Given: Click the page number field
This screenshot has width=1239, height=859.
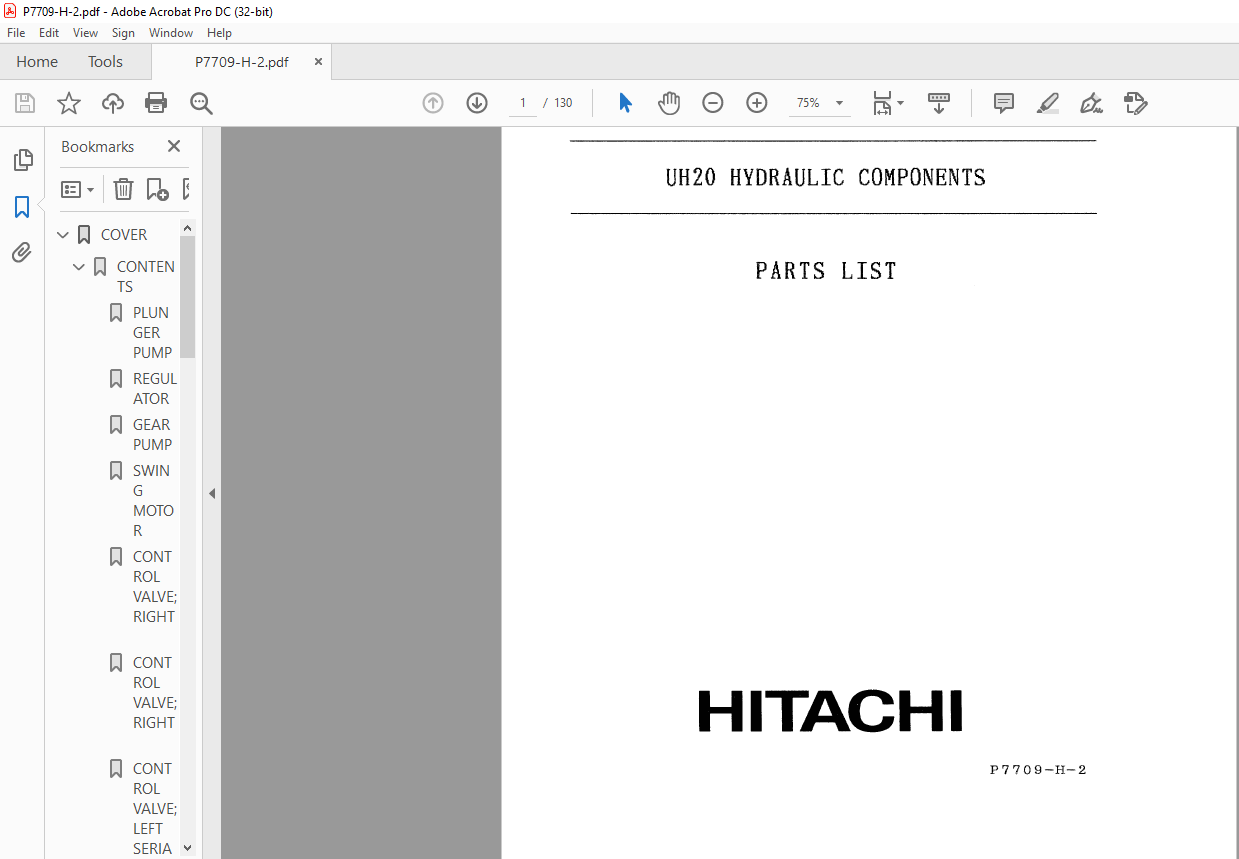Looking at the screenshot, I should tap(523, 103).
